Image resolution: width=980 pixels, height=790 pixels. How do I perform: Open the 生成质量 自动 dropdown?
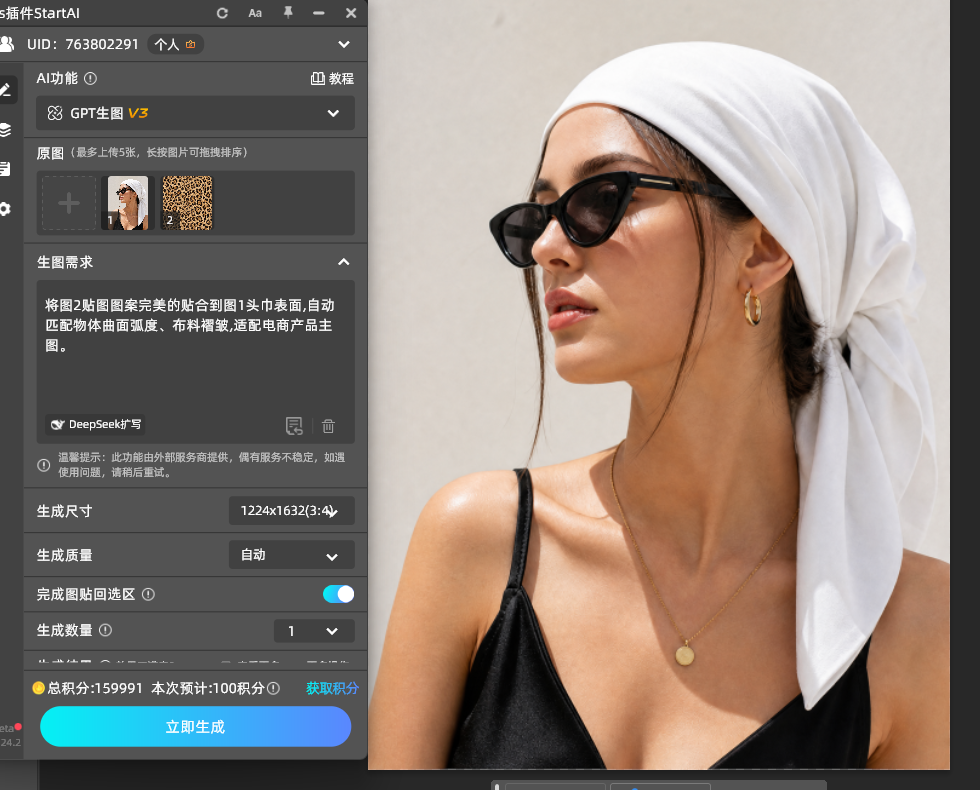click(291, 554)
